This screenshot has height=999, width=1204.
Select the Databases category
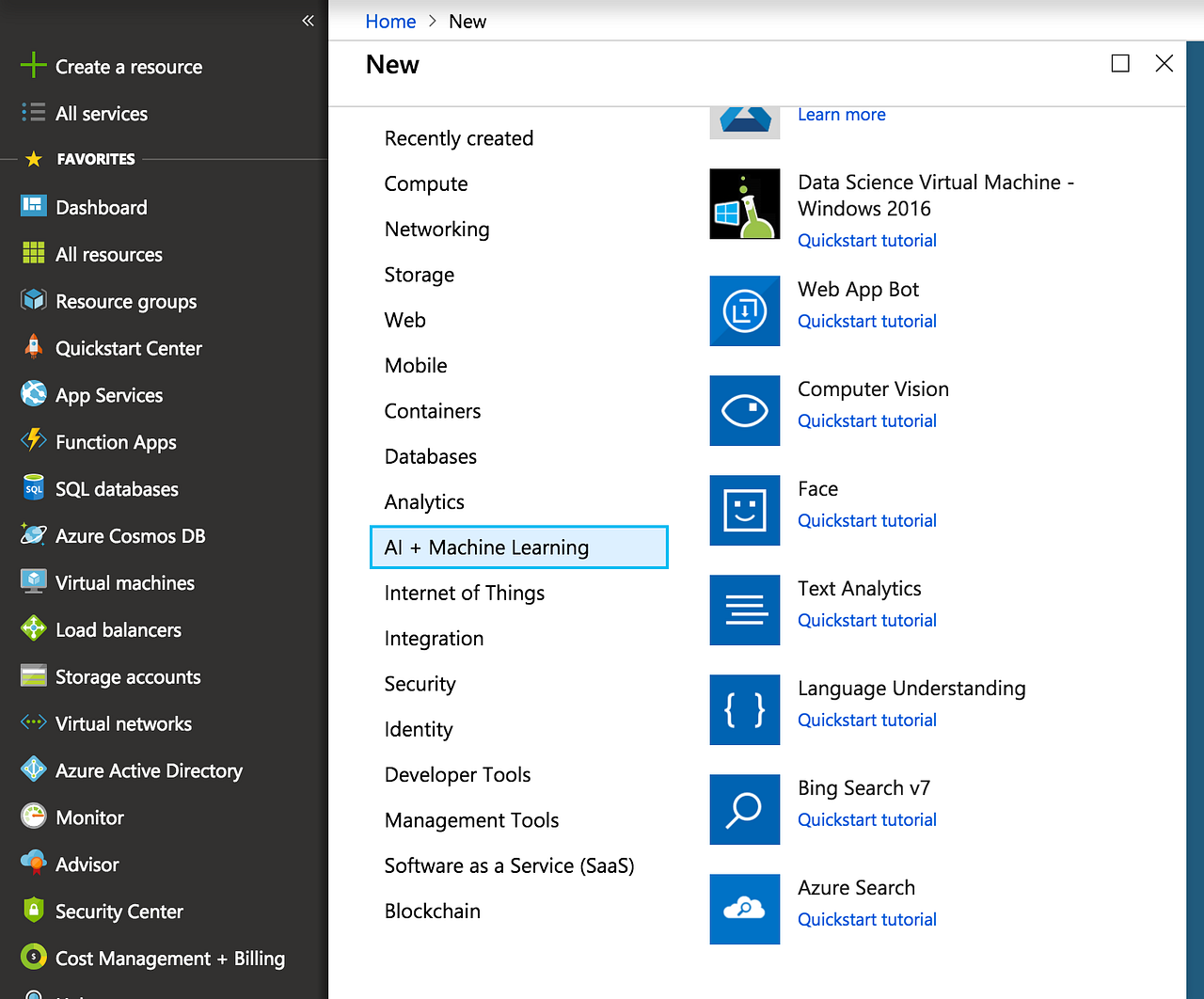point(430,456)
